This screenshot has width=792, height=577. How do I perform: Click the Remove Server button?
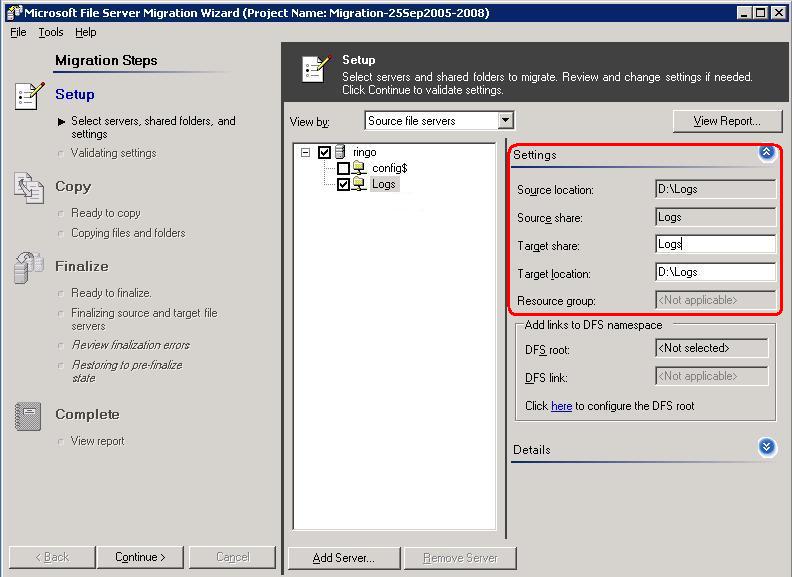(460, 558)
